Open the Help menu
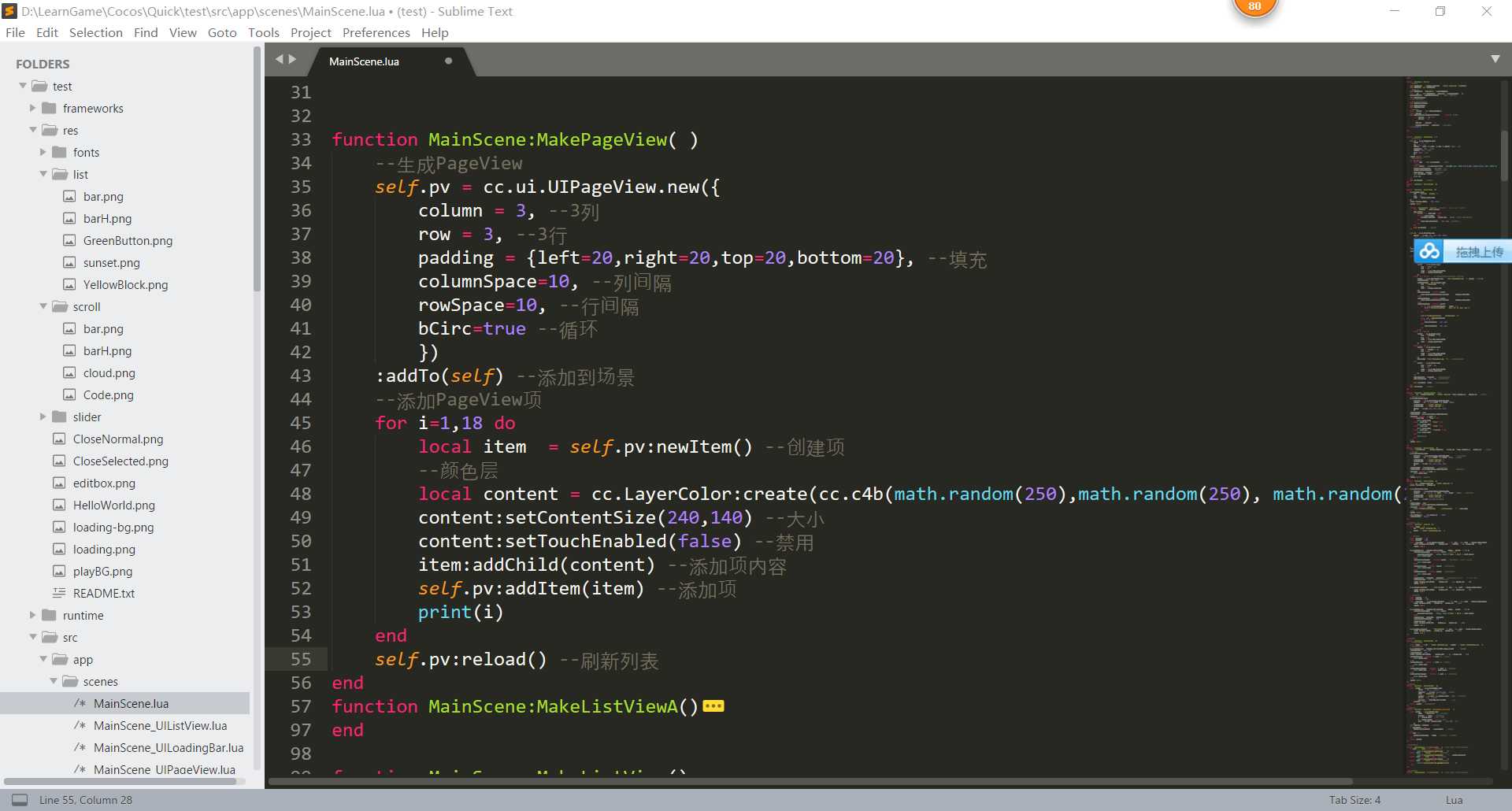 pos(435,32)
